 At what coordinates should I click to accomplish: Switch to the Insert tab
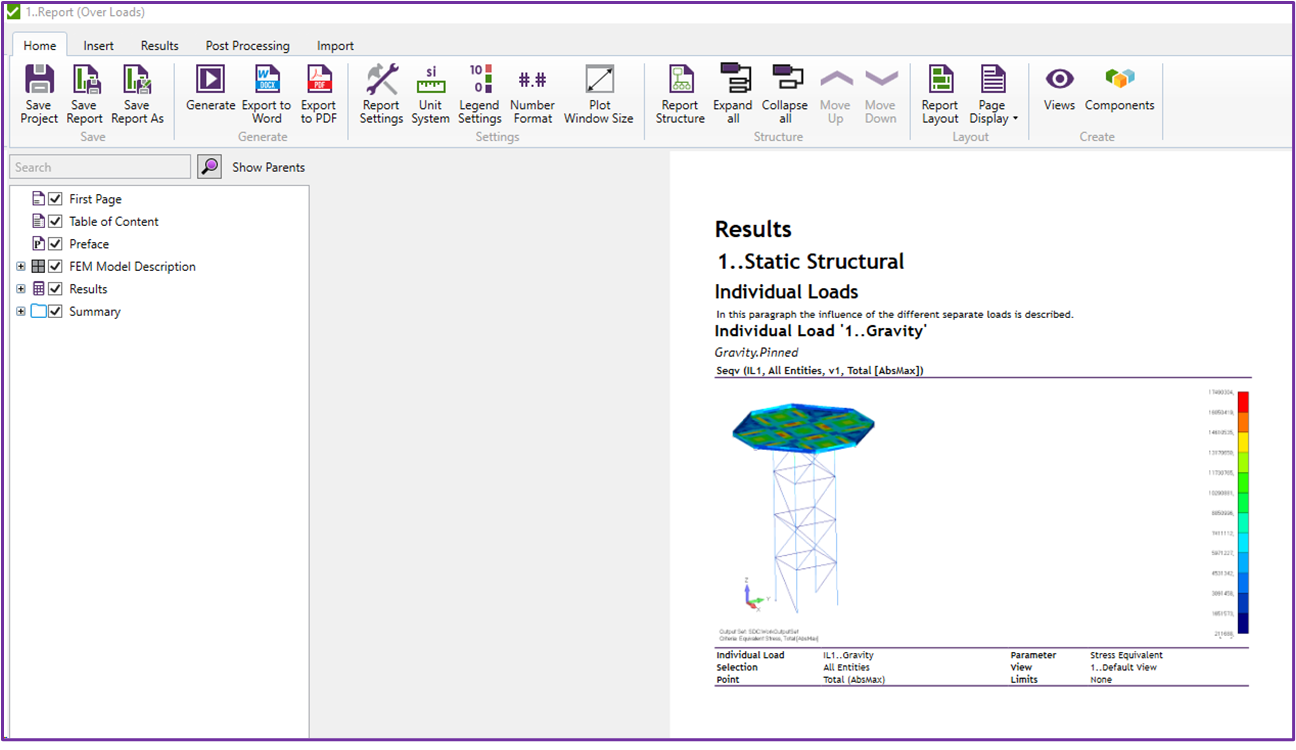coord(98,45)
